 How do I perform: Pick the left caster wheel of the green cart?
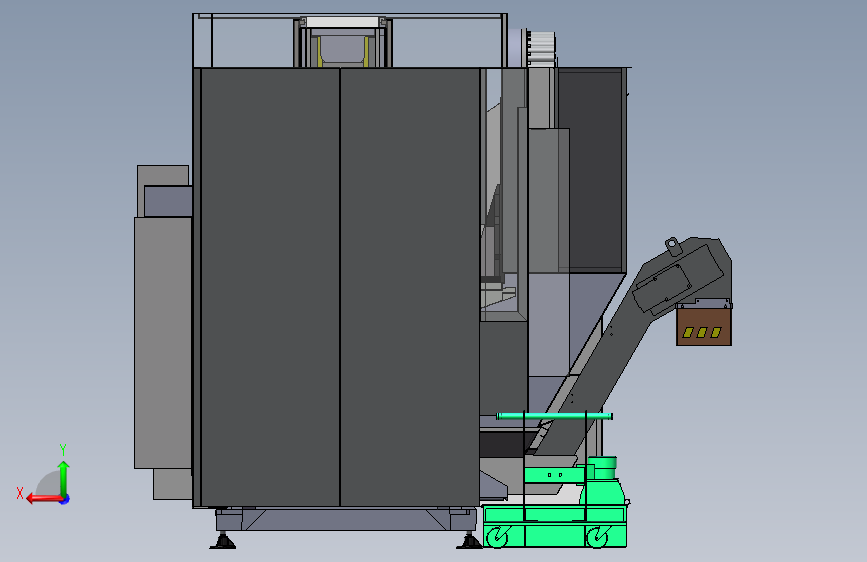click(x=498, y=537)
